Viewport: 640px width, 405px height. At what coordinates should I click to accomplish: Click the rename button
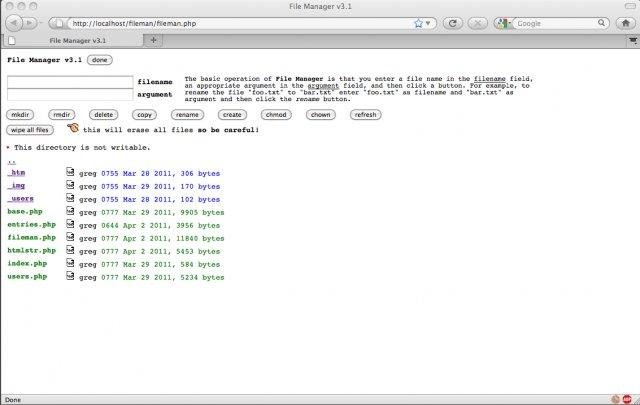coord(187,115)
